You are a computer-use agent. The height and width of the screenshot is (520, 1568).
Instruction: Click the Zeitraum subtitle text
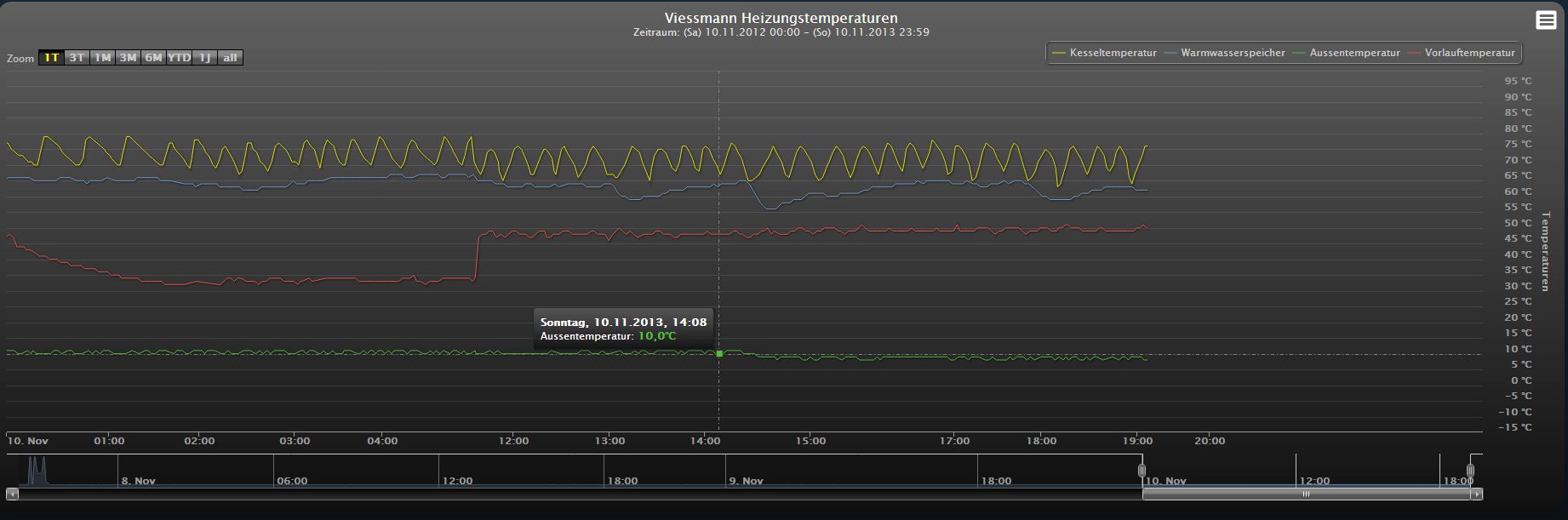(781, 32)
